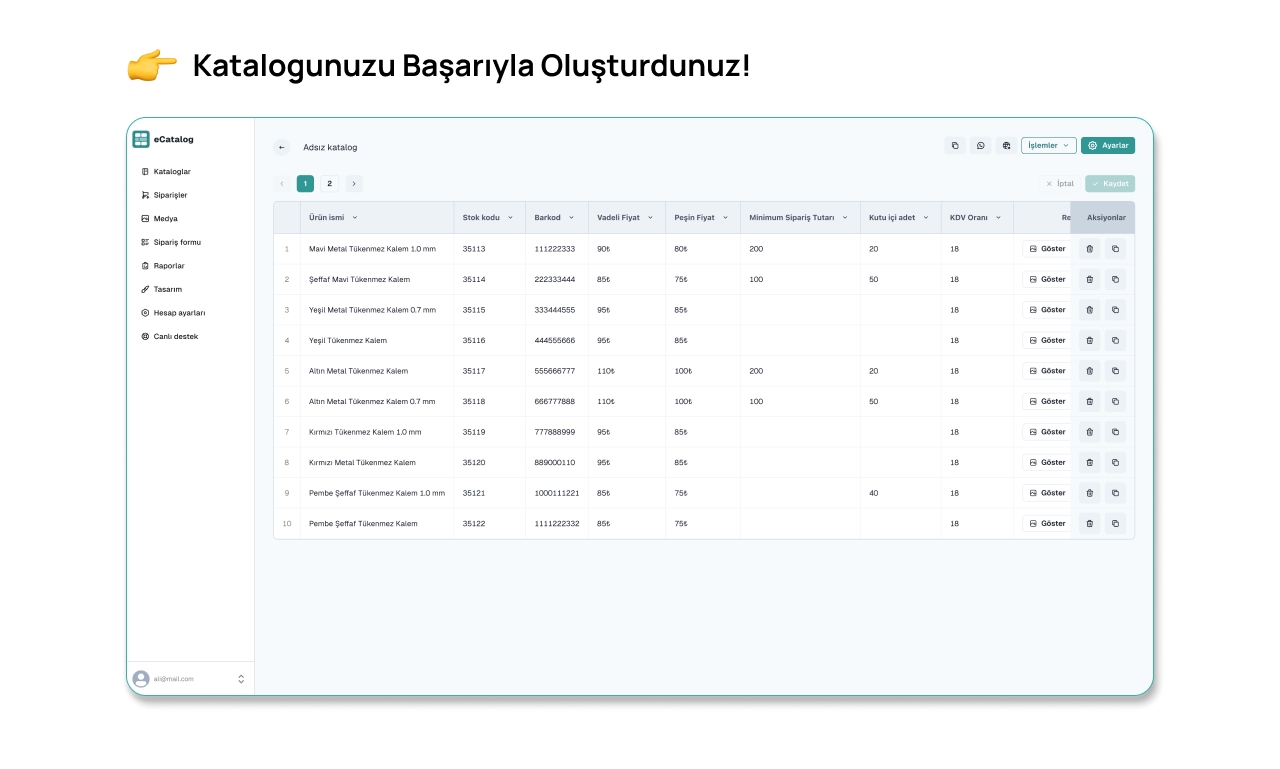This screenshot has height=769, width=1280.
Task: Click the WhatsApp share icon
Action: (x=980, y=146)
